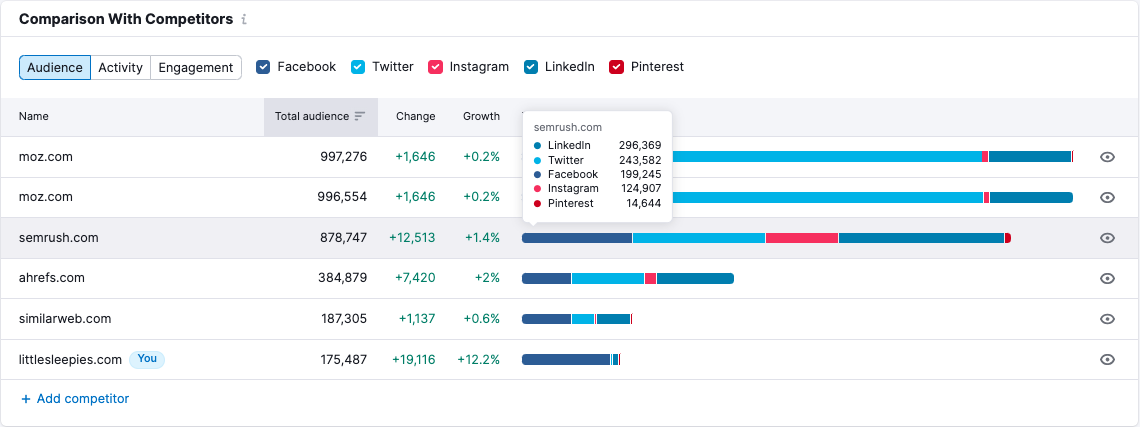The image size is (1140, 427).
Task: Hide semrush.com row using eye icon
Action: click(x=1107, y=238)
